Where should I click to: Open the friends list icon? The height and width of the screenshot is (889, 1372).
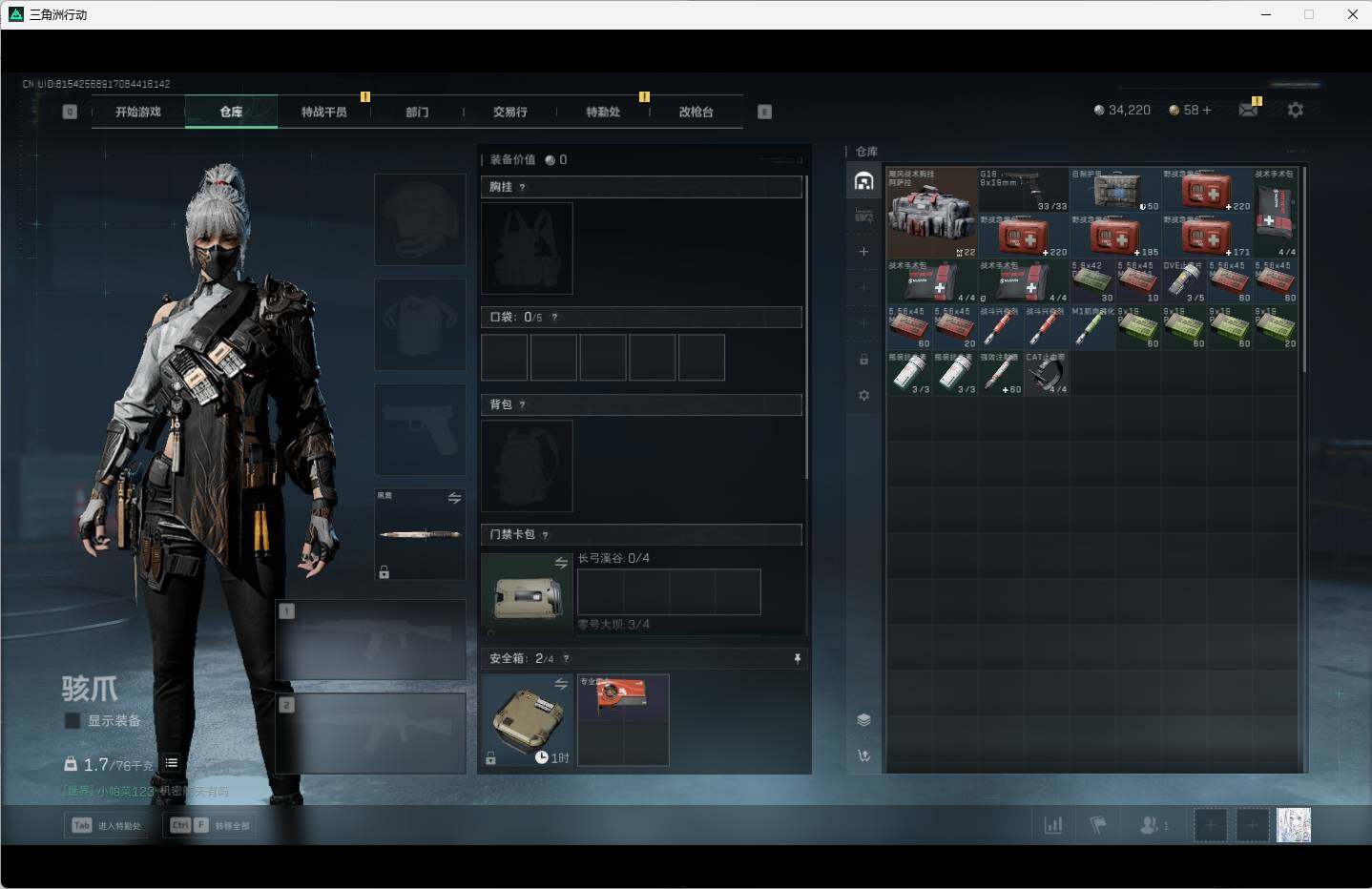[1154, 825]
